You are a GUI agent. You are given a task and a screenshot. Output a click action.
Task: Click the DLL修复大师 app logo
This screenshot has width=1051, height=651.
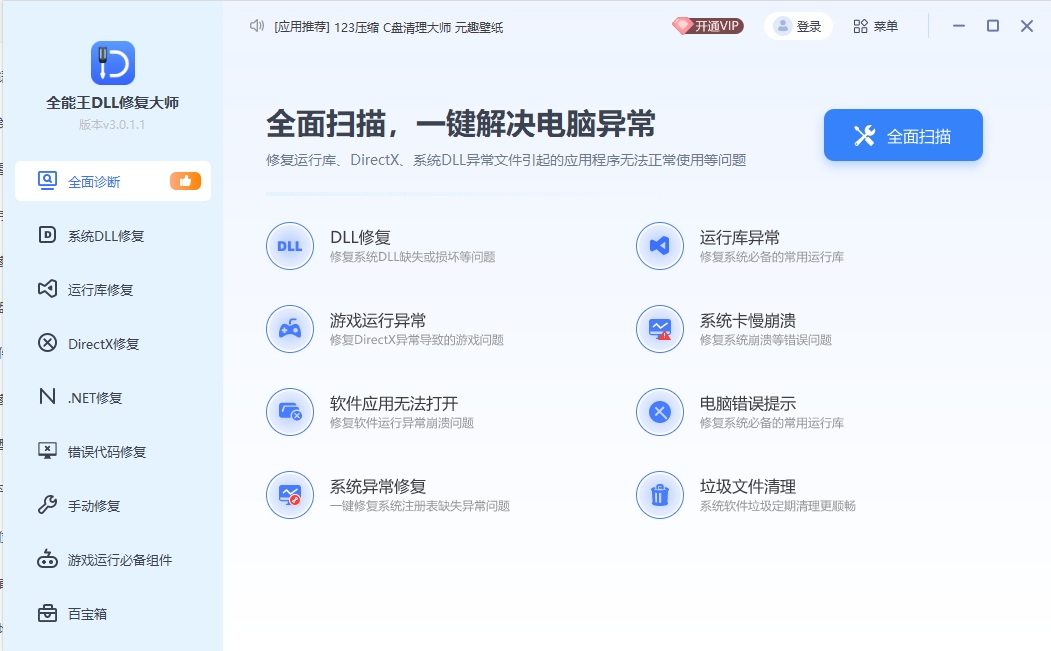coord(113,62)
